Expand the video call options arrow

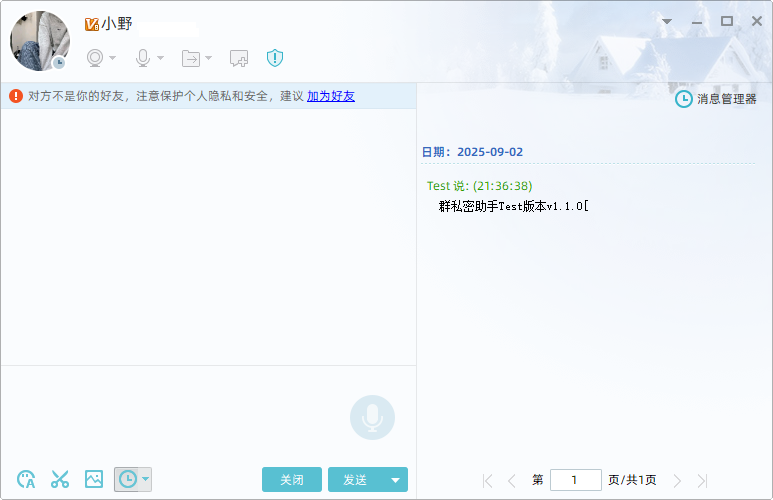113,58
